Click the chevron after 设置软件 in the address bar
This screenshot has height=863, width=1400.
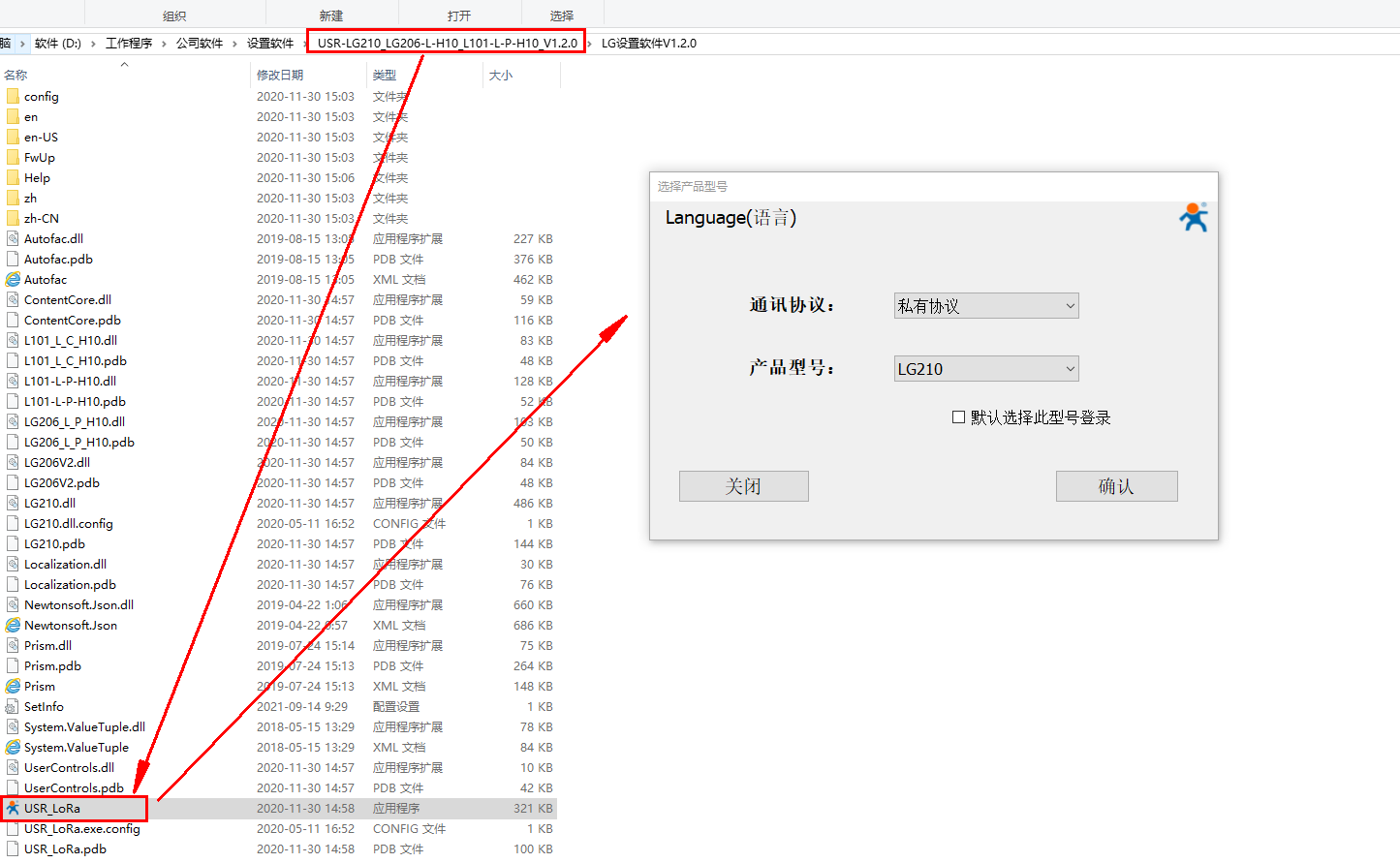(301, 44)
